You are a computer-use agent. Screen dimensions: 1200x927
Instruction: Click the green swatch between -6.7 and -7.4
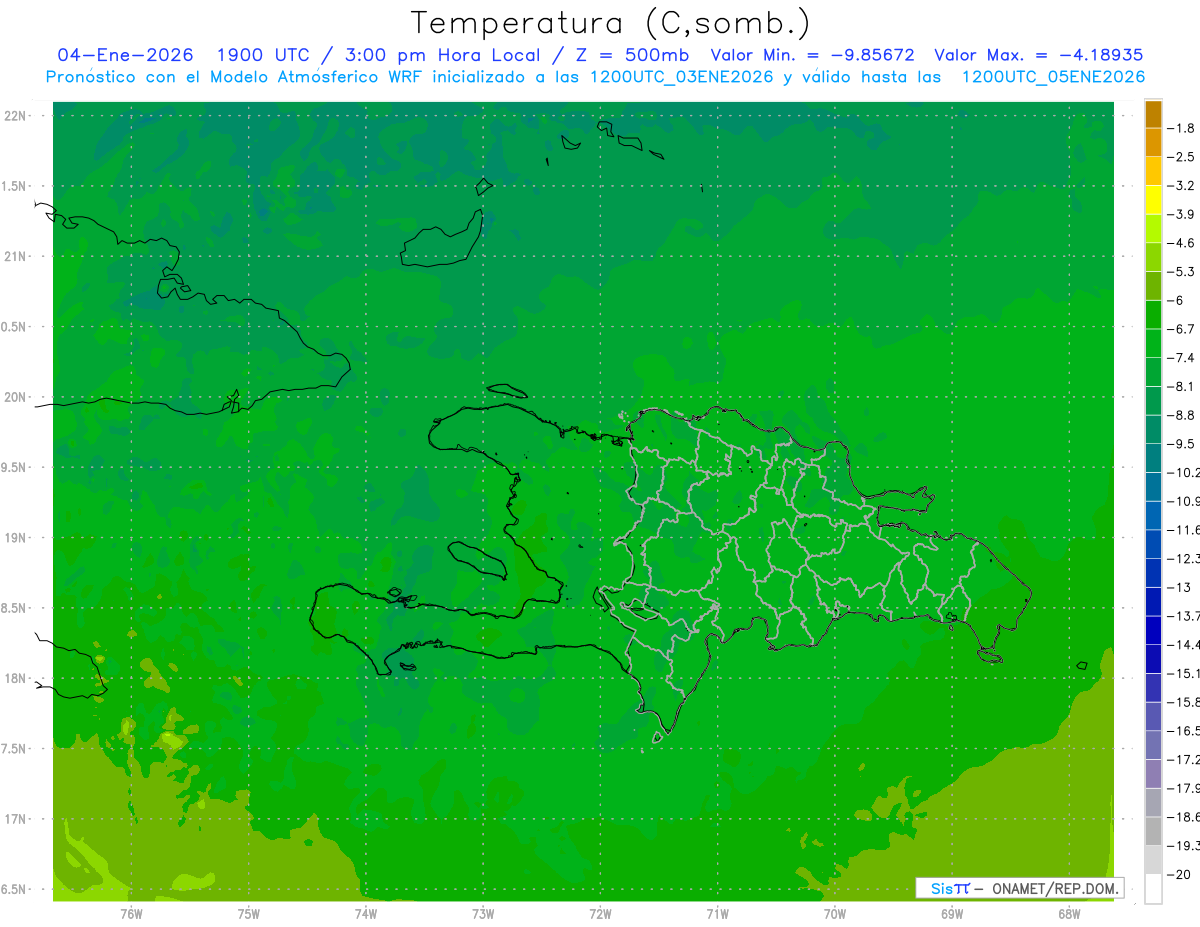[1153, 343]
